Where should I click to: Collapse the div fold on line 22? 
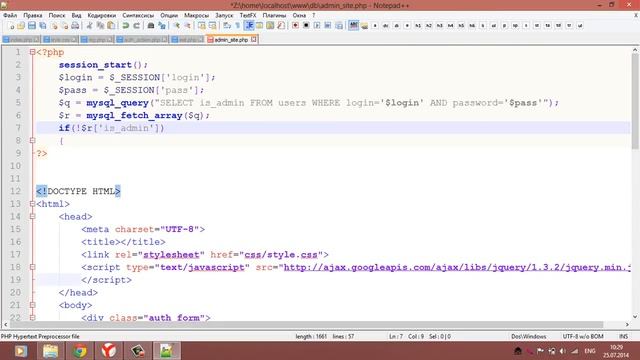click(x=32, y=317)
